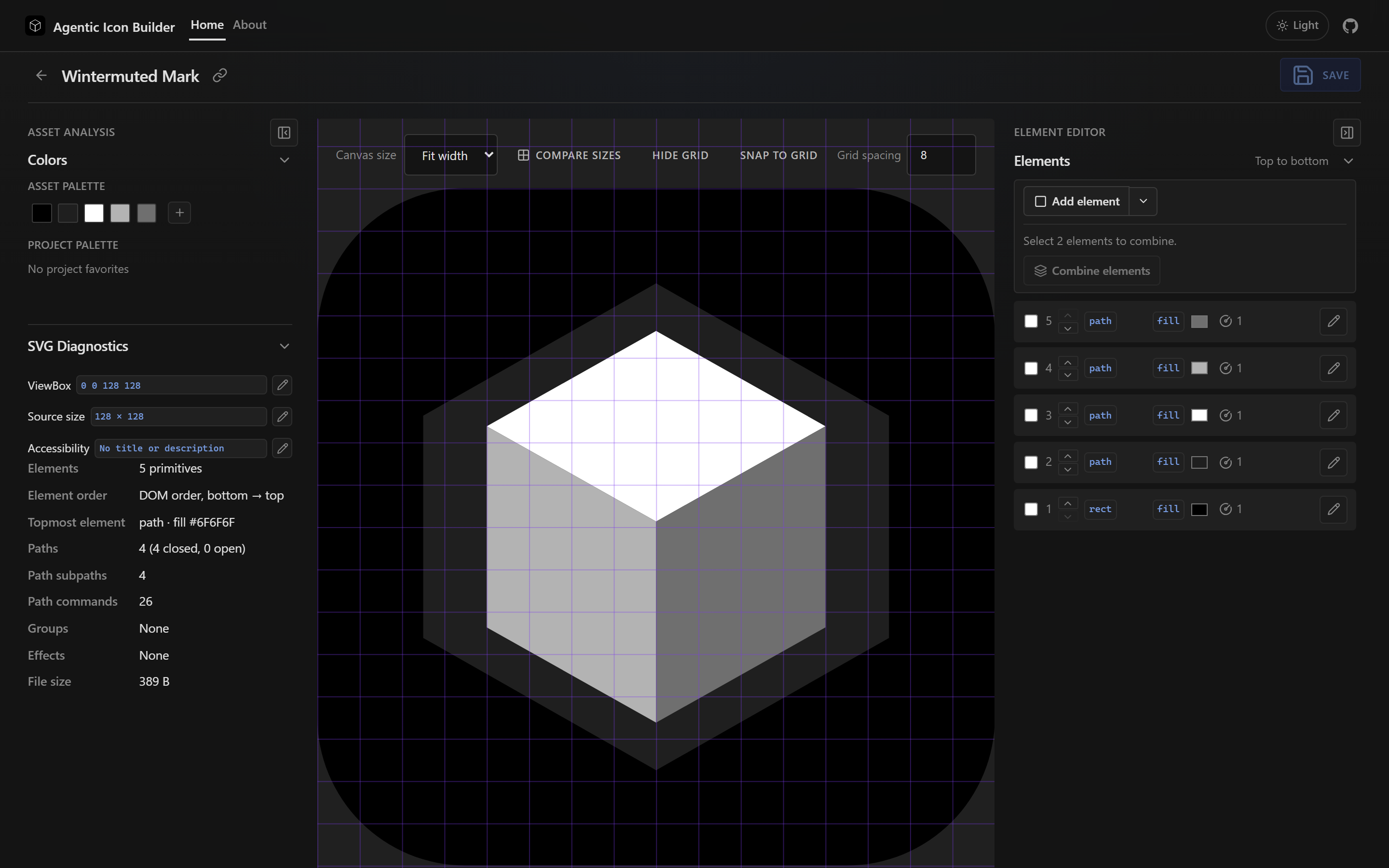Collapse the Colors section

click(284, 160)
